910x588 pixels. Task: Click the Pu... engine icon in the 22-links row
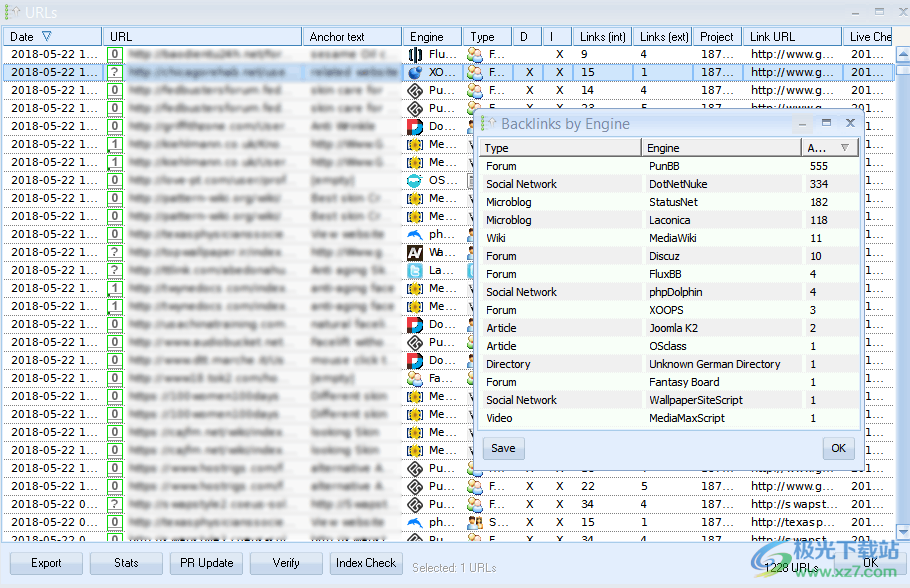tap(414, 486)
